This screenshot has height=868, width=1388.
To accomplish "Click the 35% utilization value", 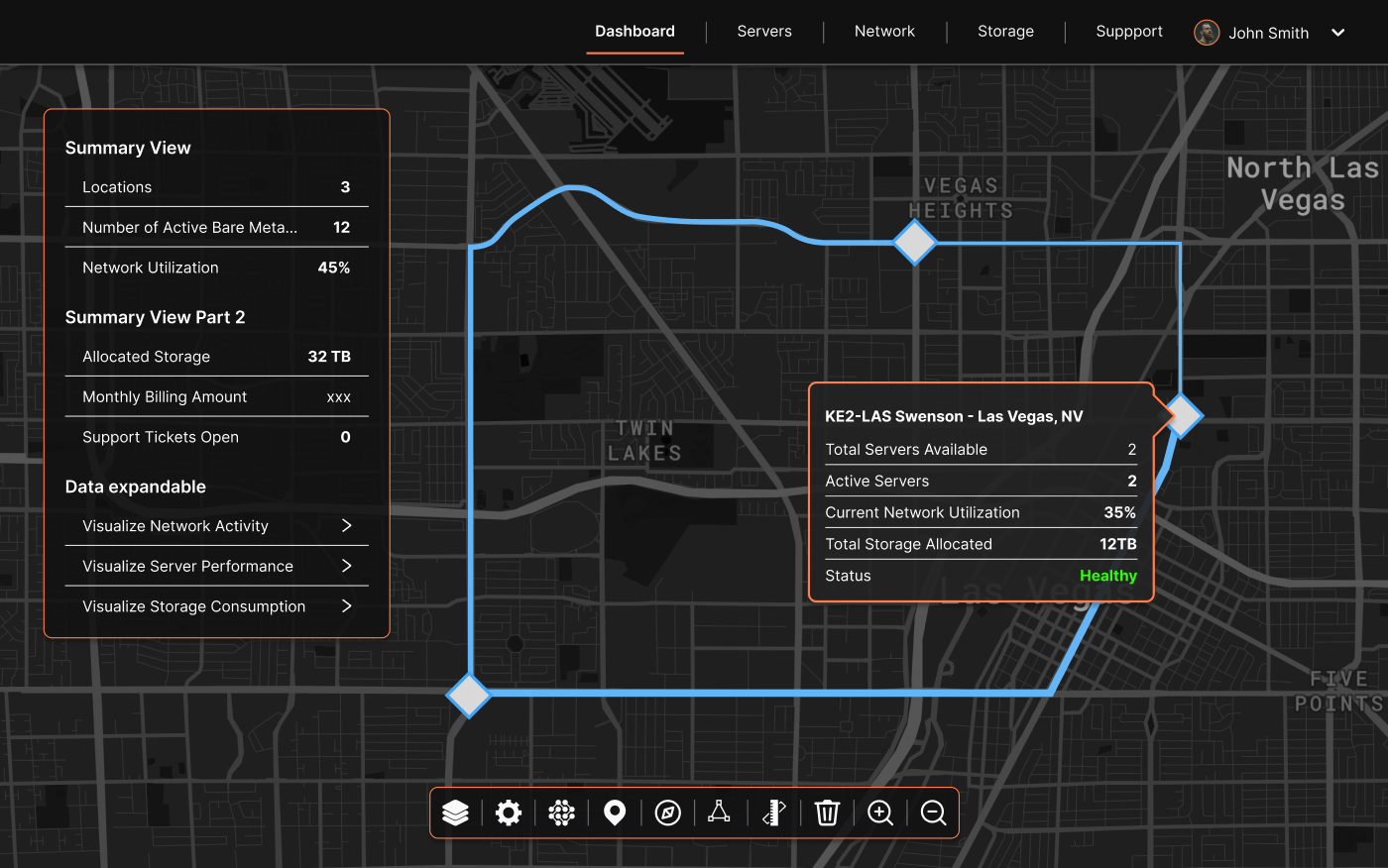I will click(x=1120, y=512).
